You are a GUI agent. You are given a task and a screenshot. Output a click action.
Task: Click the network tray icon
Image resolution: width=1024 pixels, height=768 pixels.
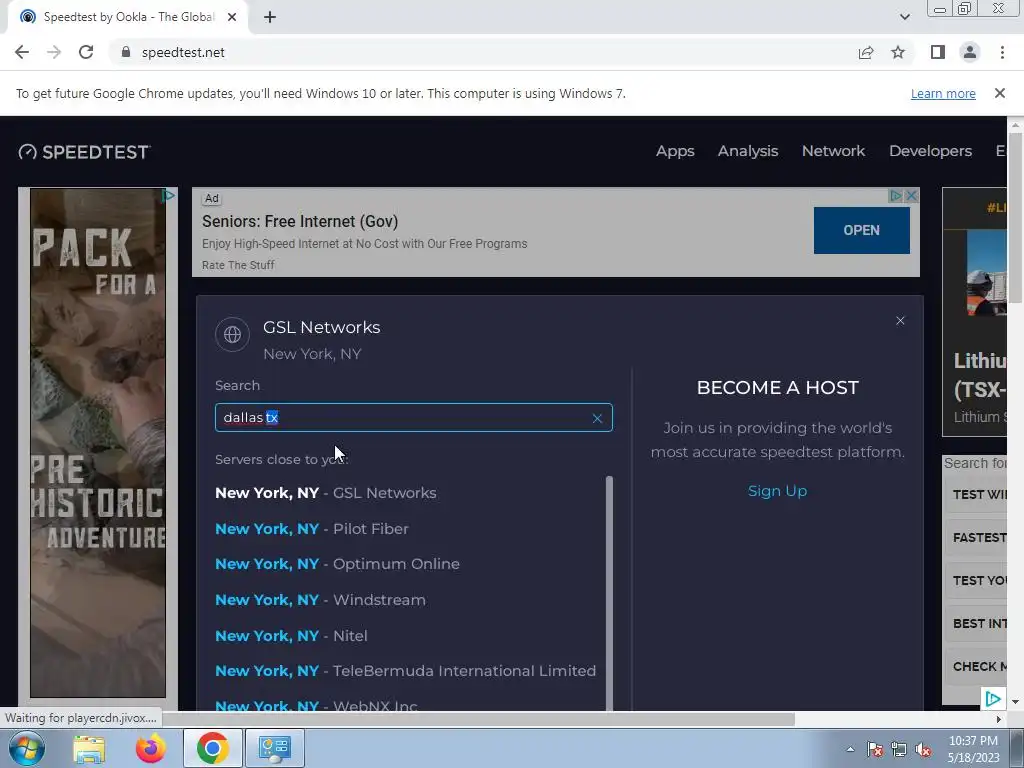[x=899, y=750]
